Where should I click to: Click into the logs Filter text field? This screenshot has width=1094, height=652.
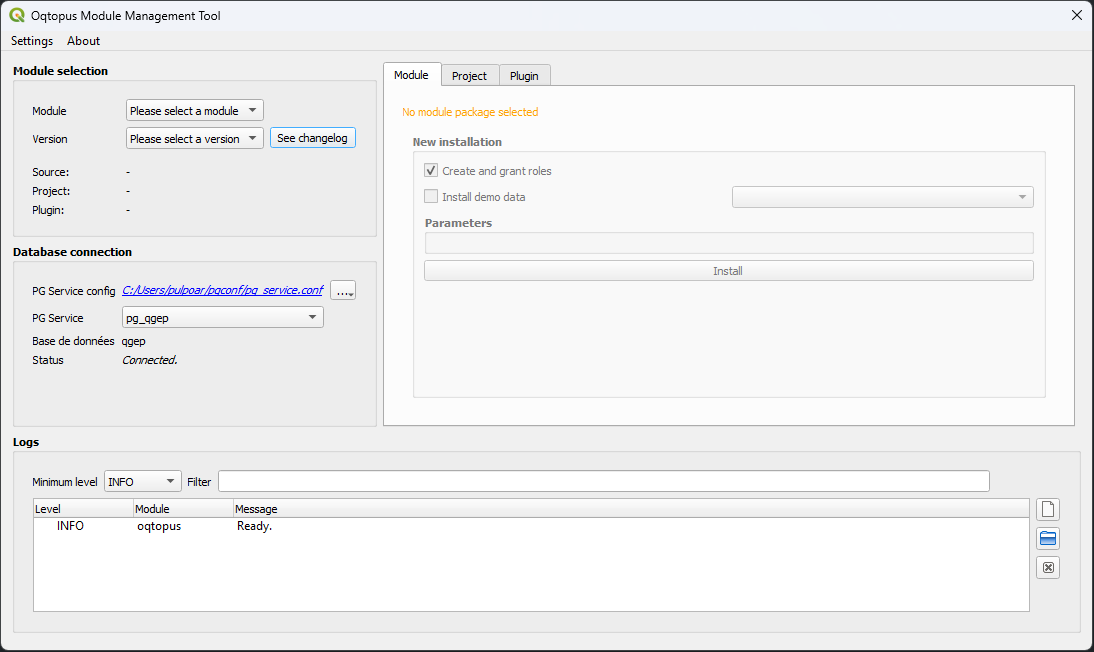point(603,482)
